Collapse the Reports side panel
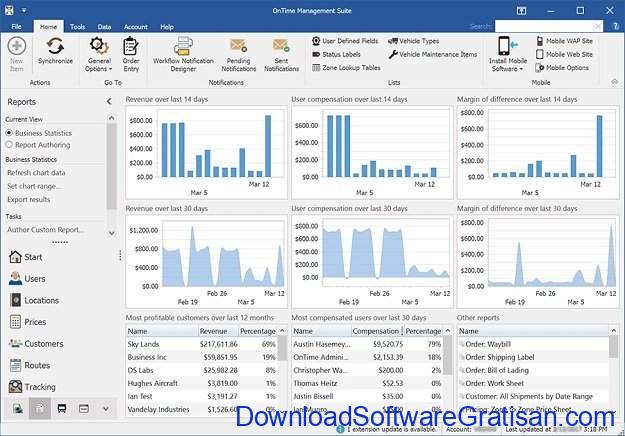This screenshot has height=436, width=625. click(109, 102)
